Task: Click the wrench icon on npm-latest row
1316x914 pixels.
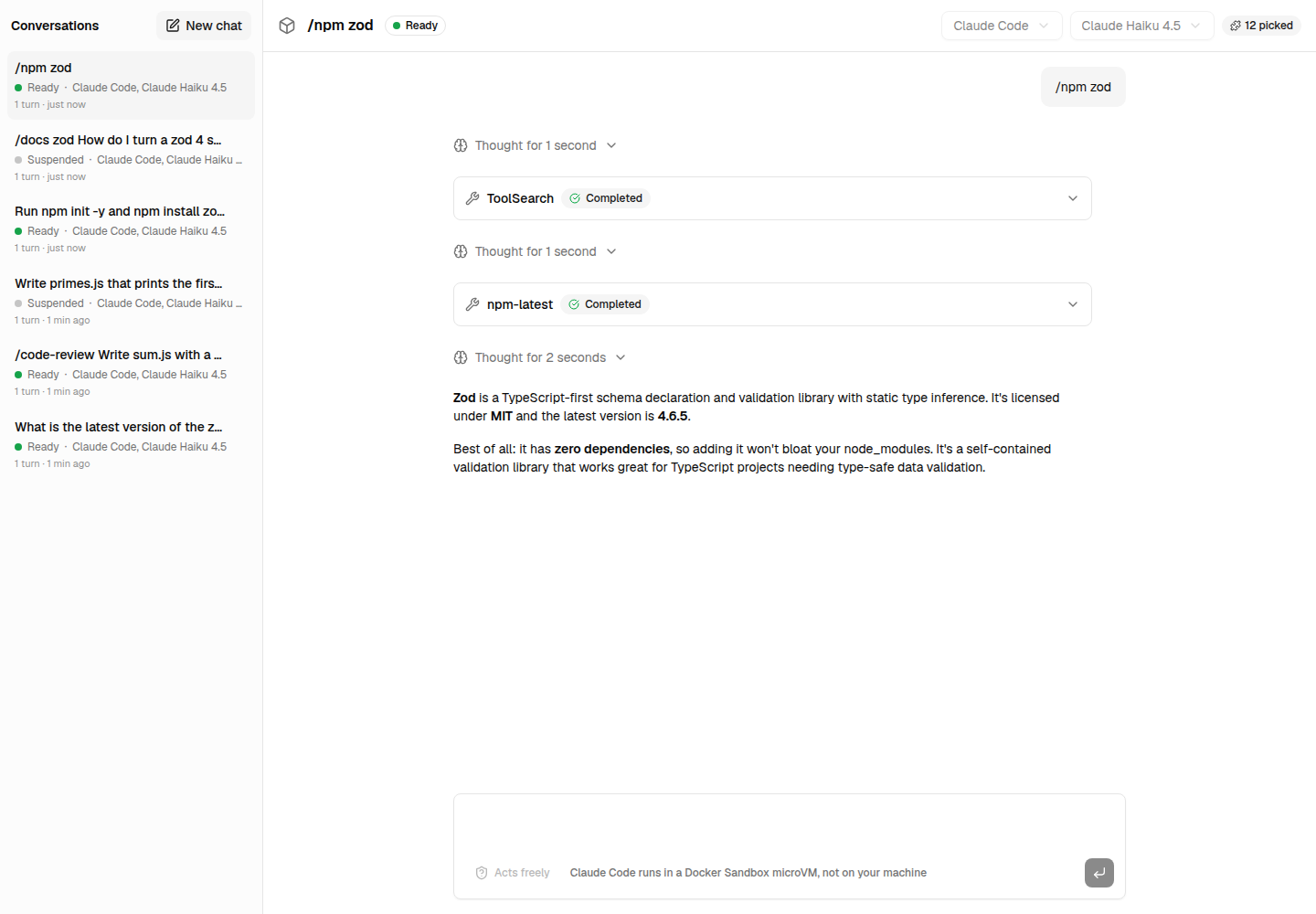Action: (x=472, y=304)
